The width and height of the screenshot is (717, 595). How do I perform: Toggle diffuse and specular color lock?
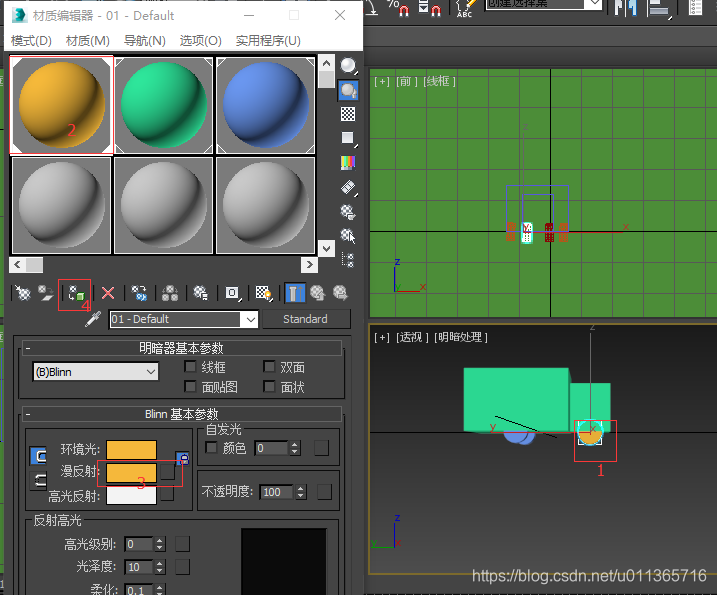(38, 481)
